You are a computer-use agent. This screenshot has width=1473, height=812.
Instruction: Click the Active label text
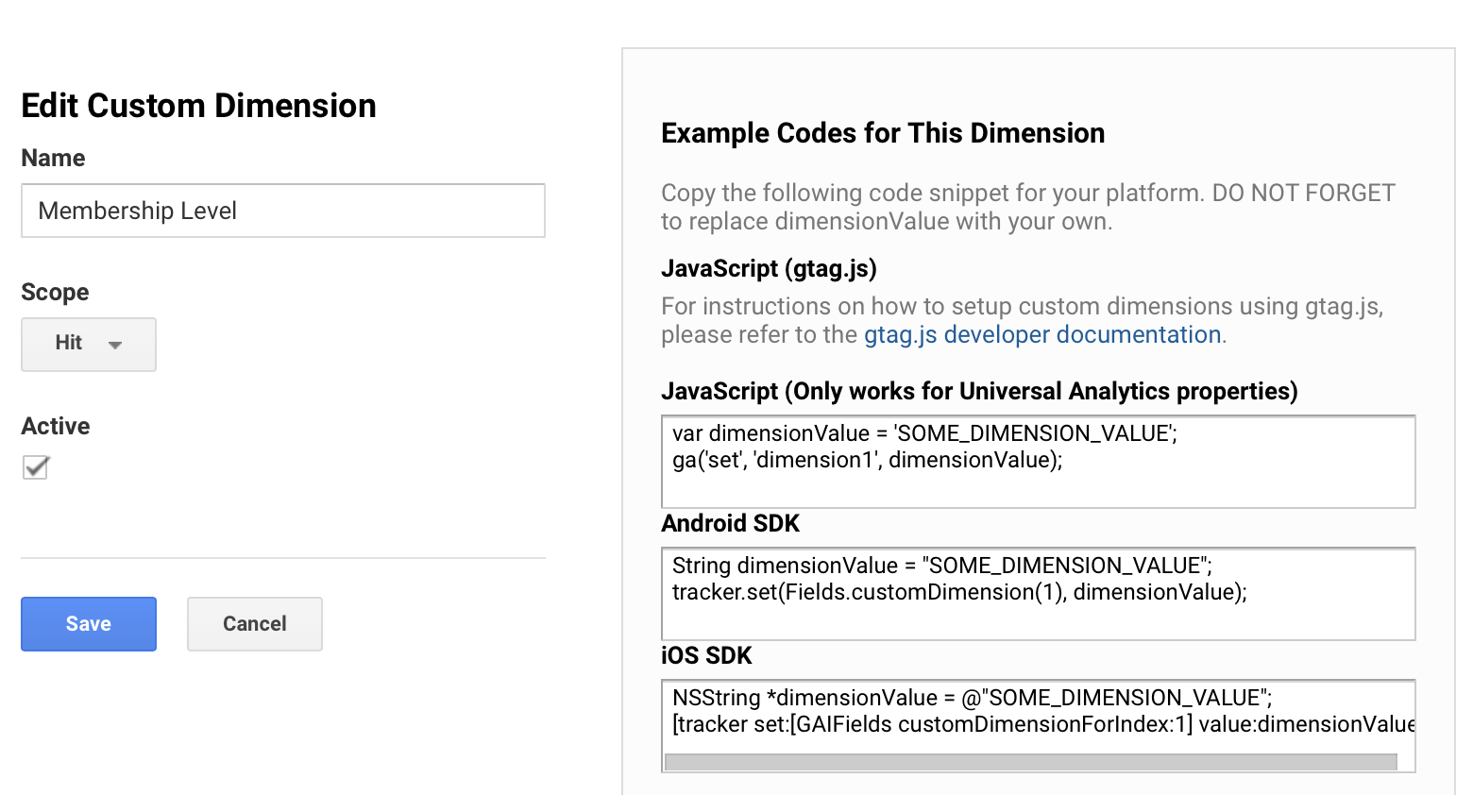56,427
